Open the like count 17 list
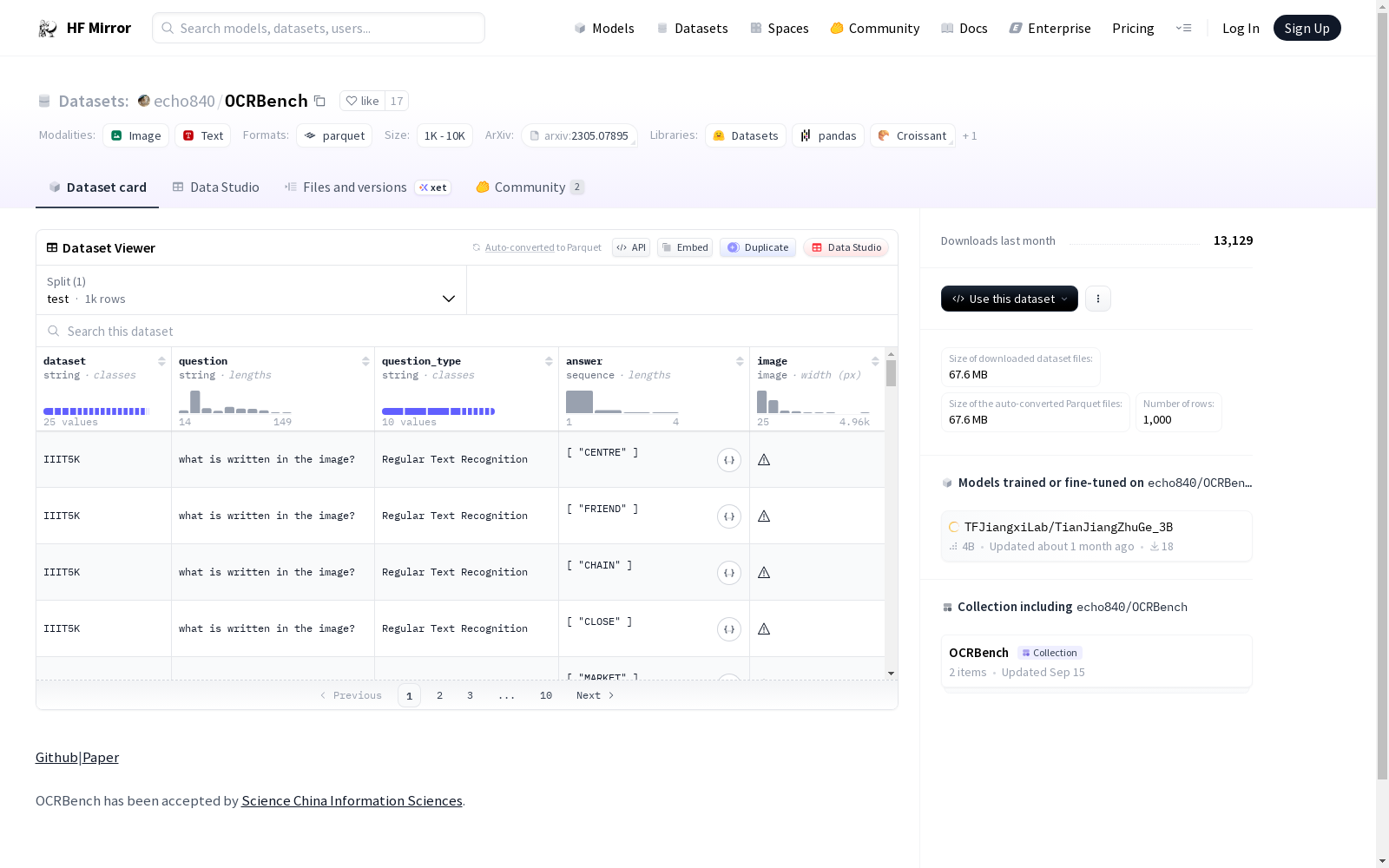The width and height of the screenshot is (1389, 868). (x=397, y=101)
